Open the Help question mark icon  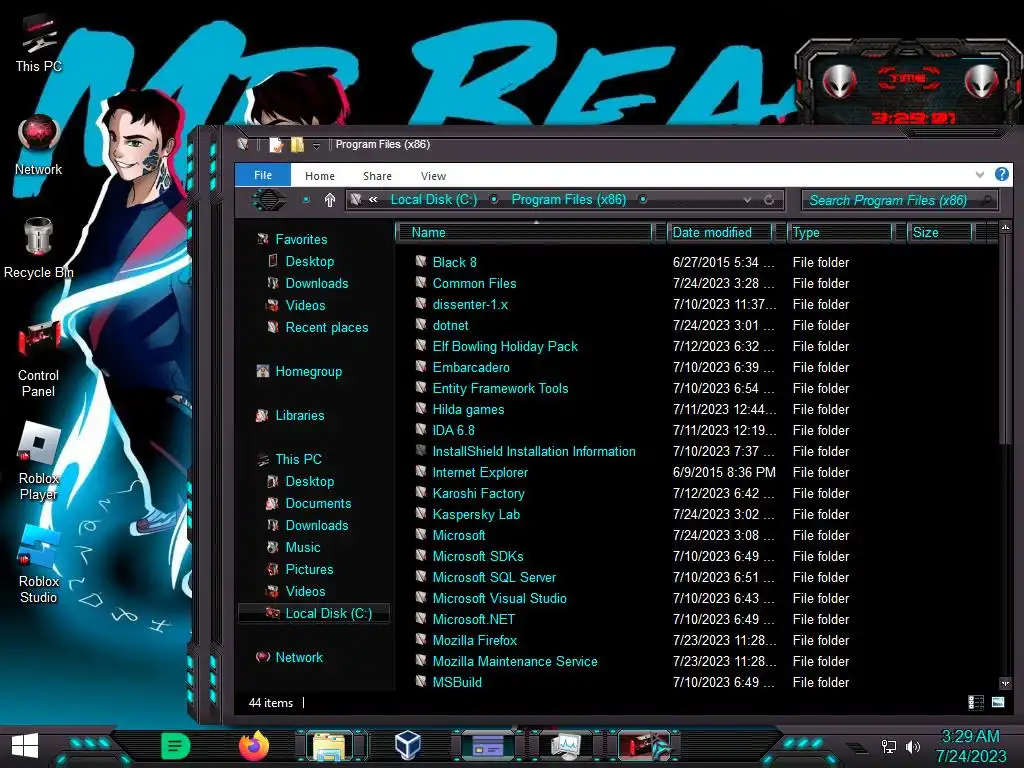click(1001, 174)
